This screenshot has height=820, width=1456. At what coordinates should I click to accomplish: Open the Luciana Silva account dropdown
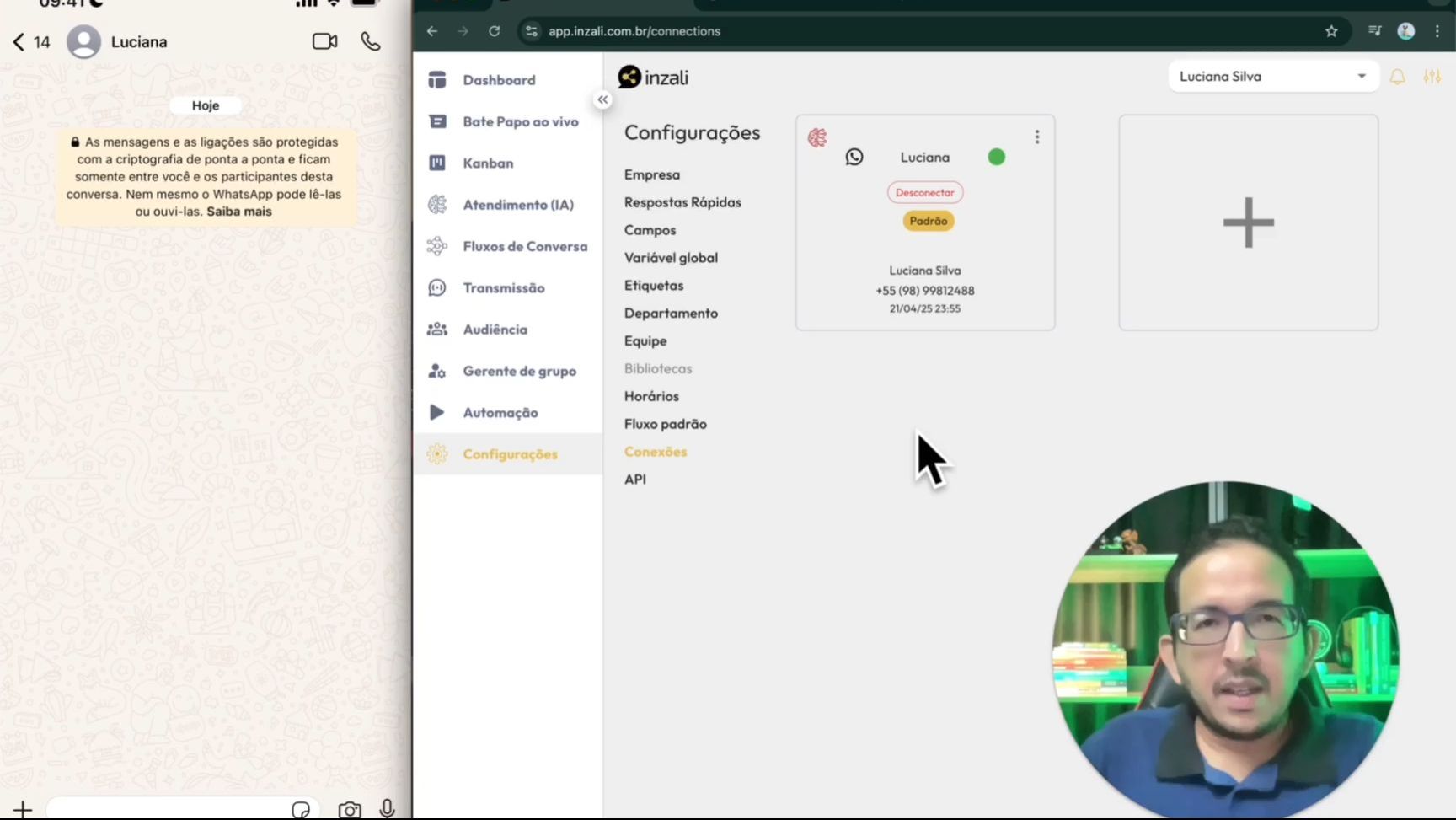pyautogui.click(x=1273, y=77)
